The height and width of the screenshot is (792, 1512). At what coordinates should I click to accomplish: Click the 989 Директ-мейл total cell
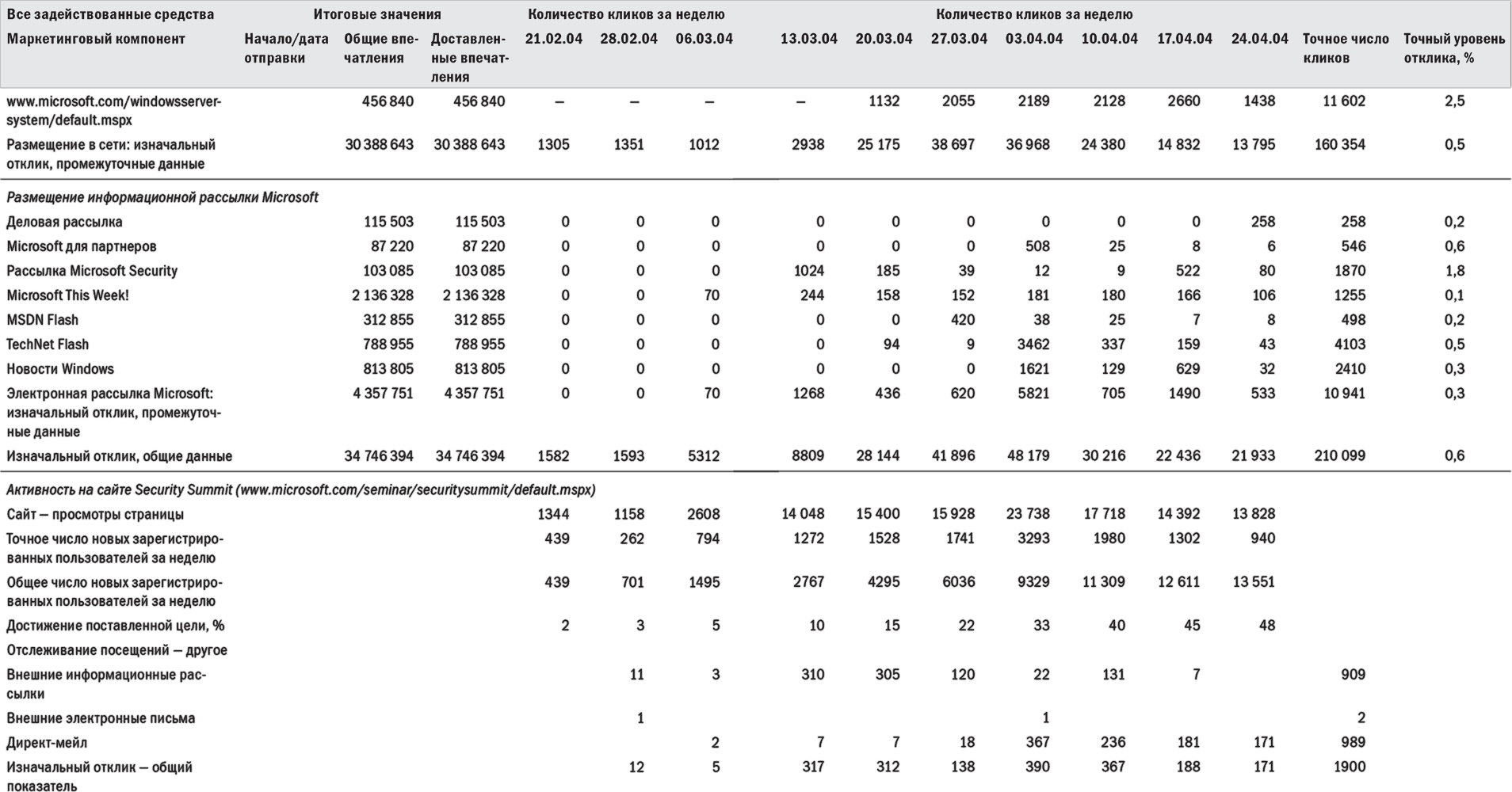pos(1354,743)
